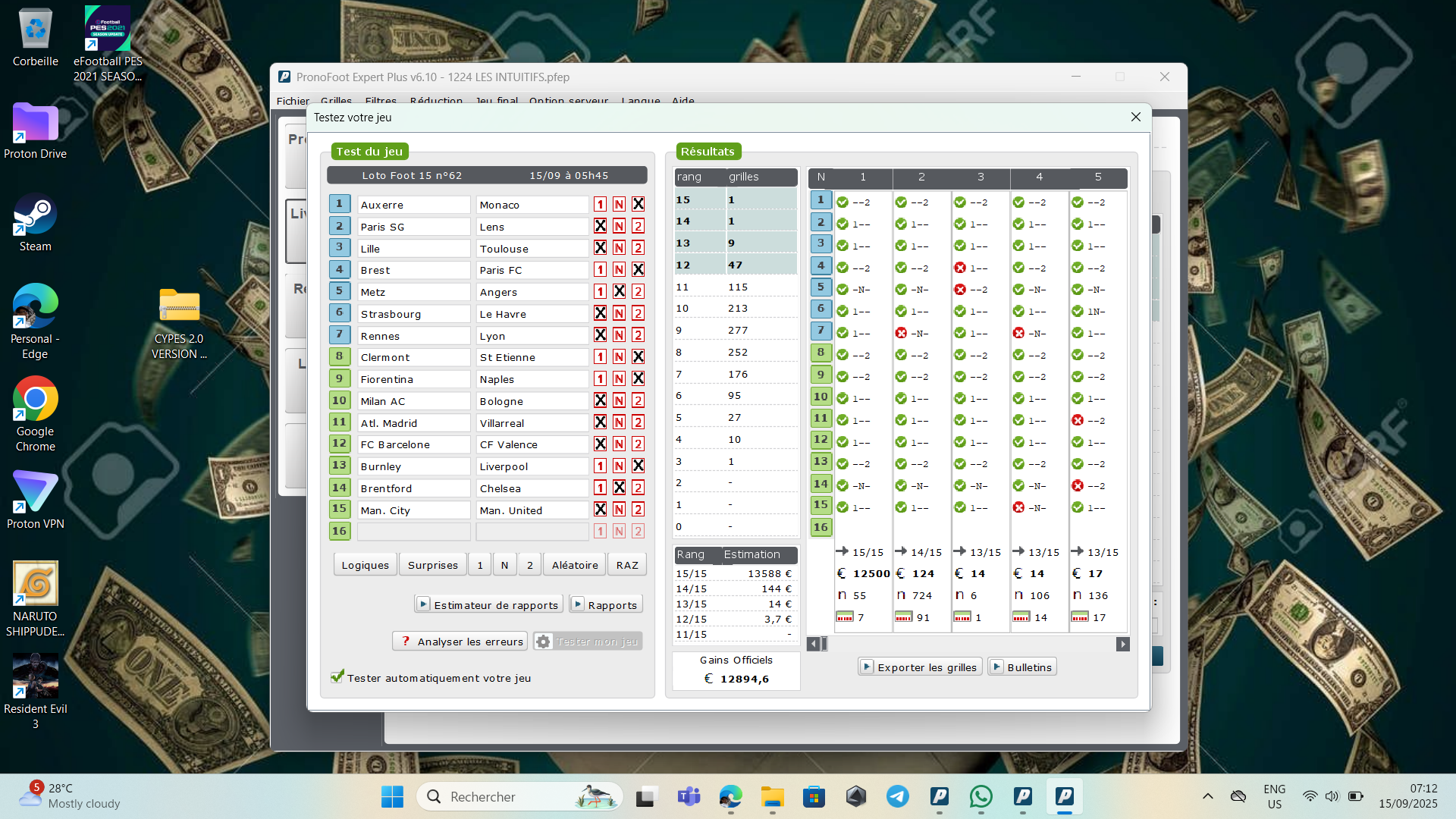1456x819 pixels.
Task: Mark result 1 for Auxerre vs Monaco
Action: (600, 205)
